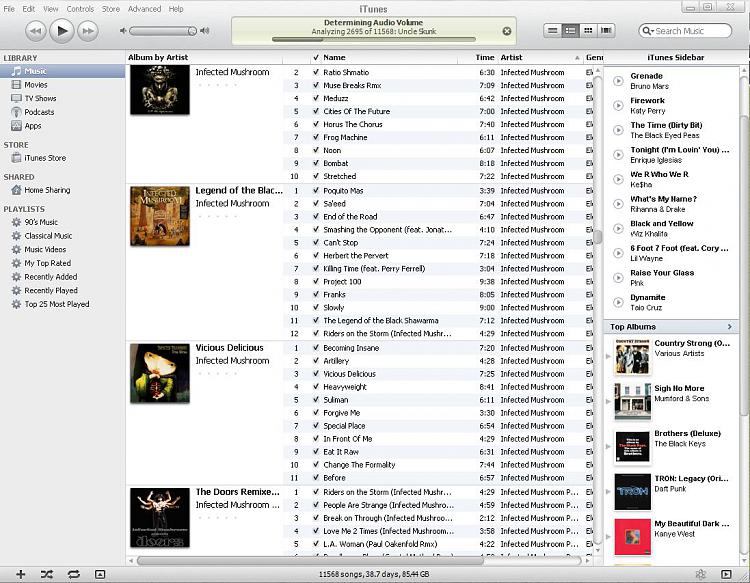Sort by Album by Artist header
Screen dimensions: 750x583
click(204, 57)
